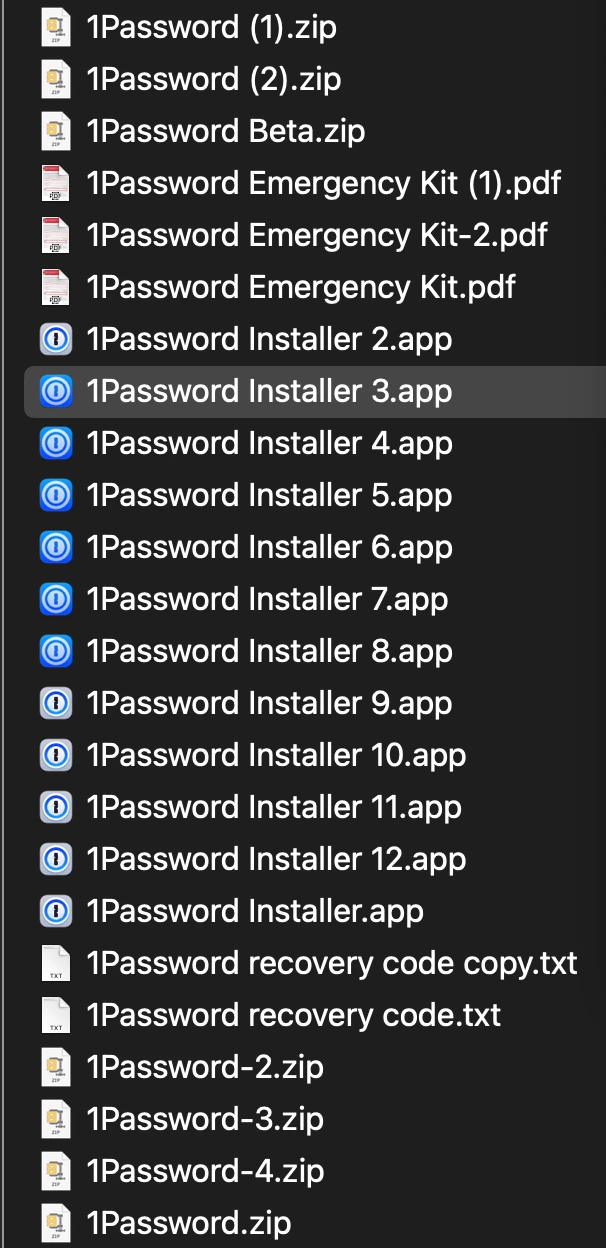Select the 1Password Installer 10.app row
The image size is (606, 1248).
coord(315,755)
